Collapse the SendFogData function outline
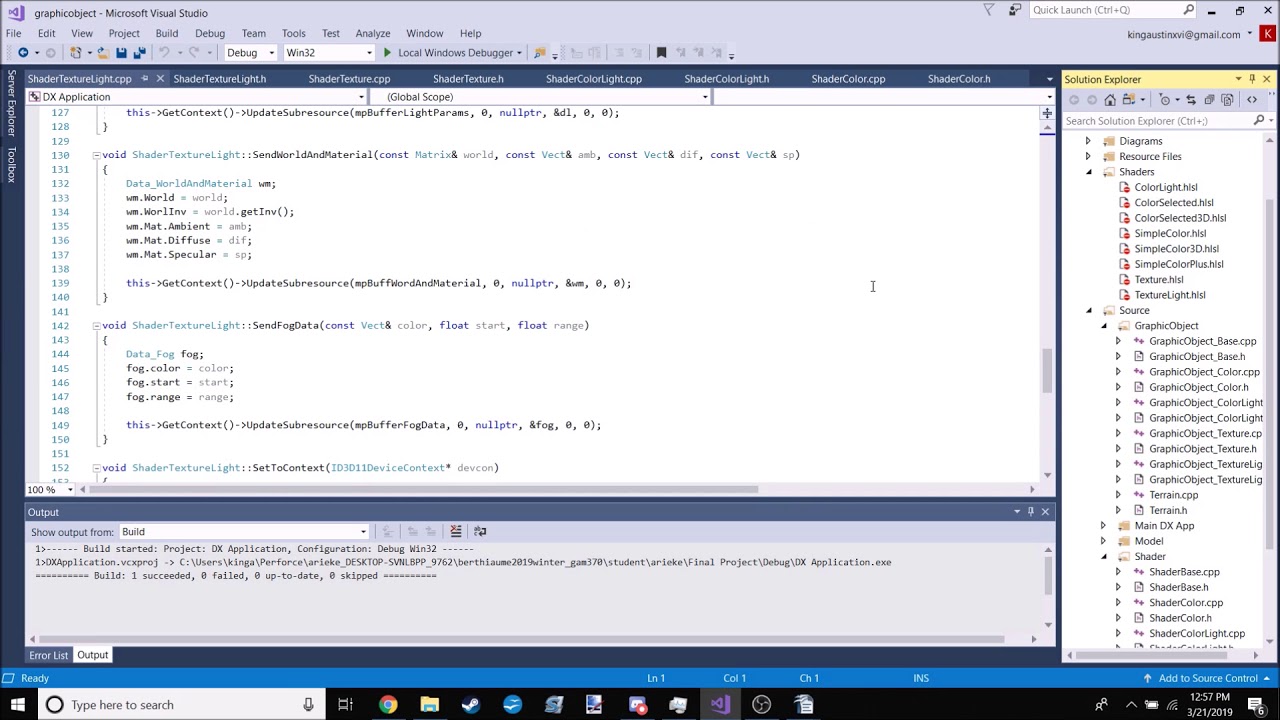The width and height of the screenshot is (1280, 720). point(95,326)
